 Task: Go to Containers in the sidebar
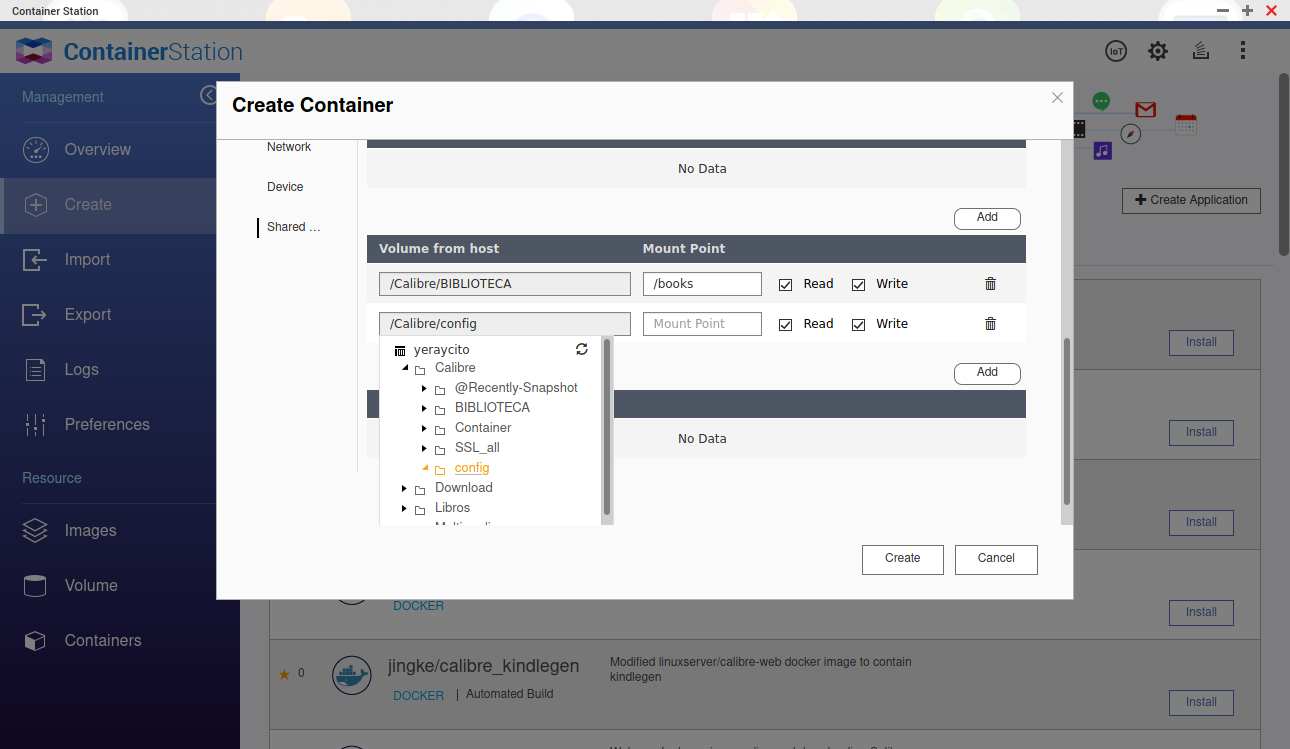click(x=102, y=640)
